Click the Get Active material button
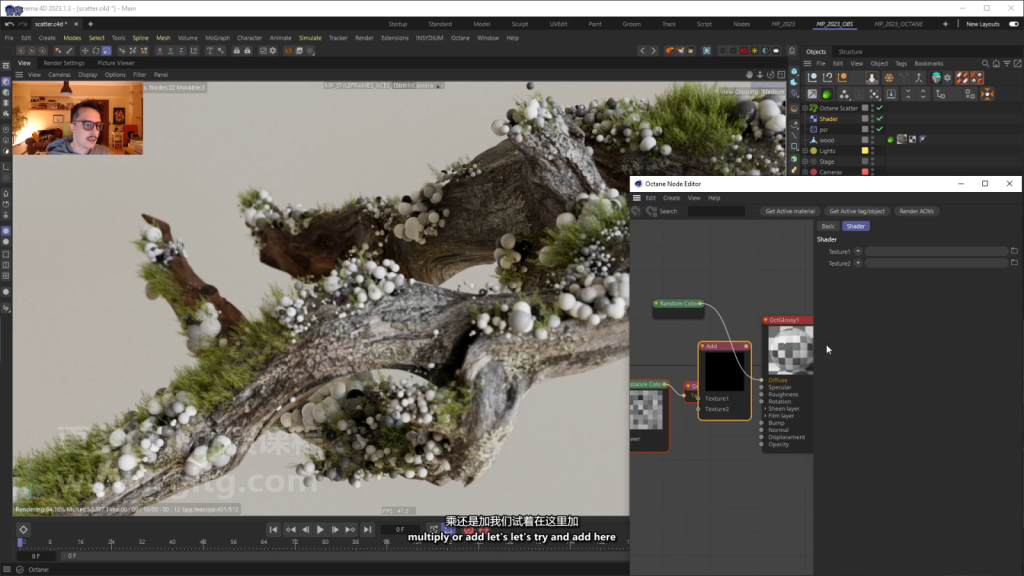The width and height of the screenshot is (1024, 576). click(790, 212)
